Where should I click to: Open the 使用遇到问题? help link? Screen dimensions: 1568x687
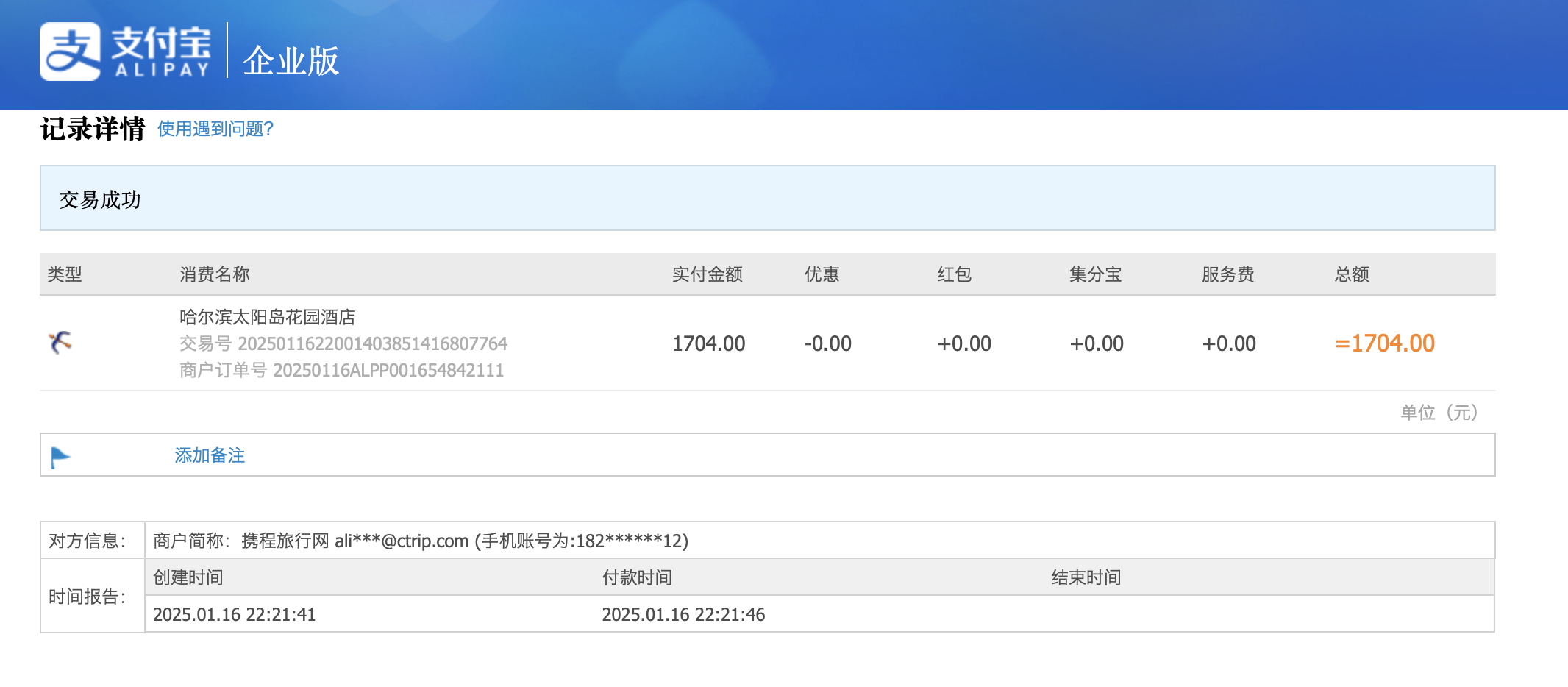[215, 129]
